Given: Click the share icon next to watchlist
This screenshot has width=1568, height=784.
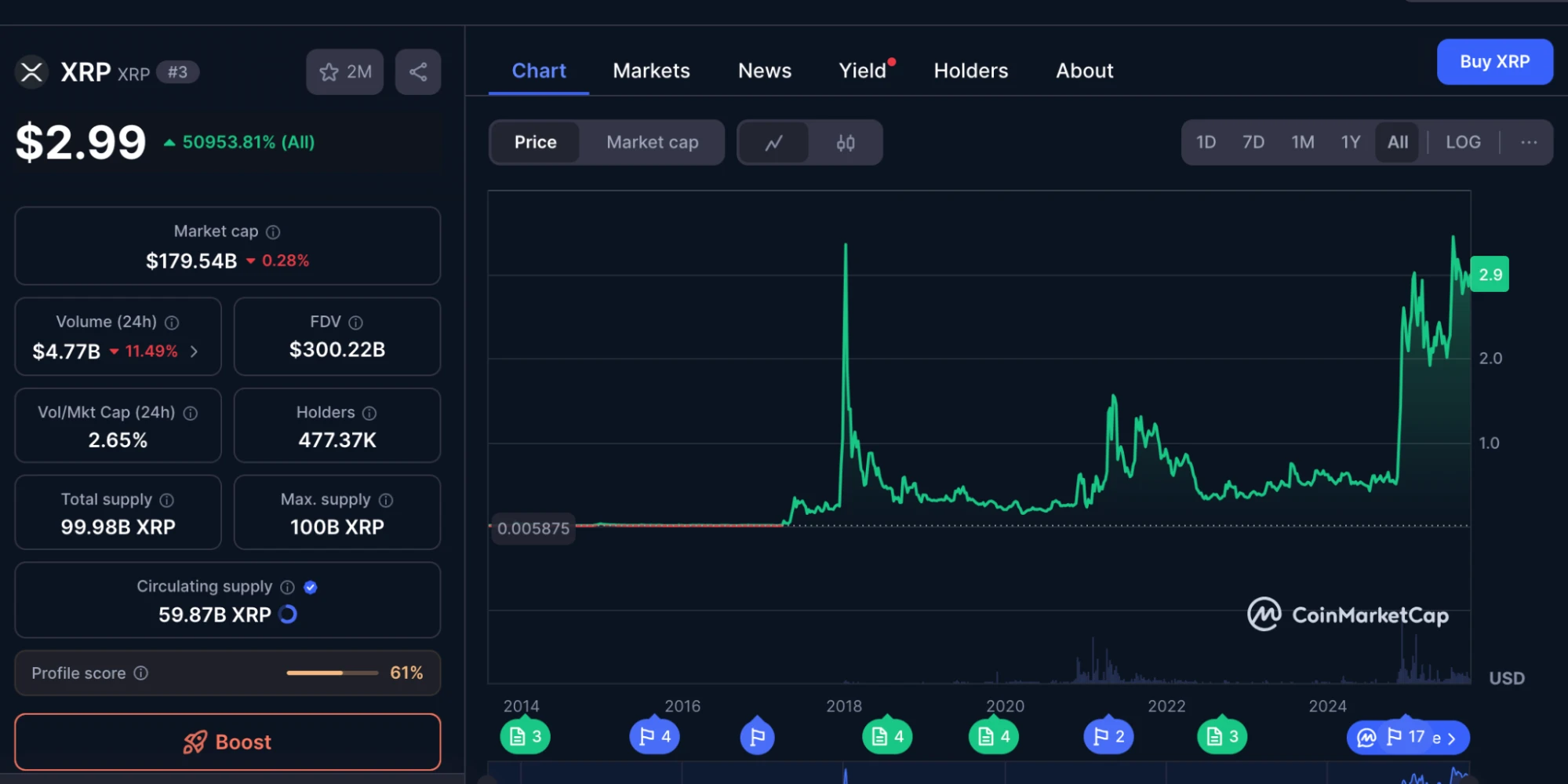Looking at the screenshot, I should (x=418, y=72).
